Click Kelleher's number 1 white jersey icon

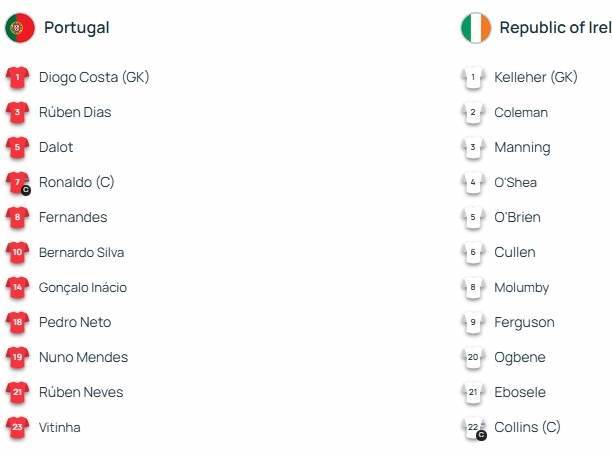point(473,77)
